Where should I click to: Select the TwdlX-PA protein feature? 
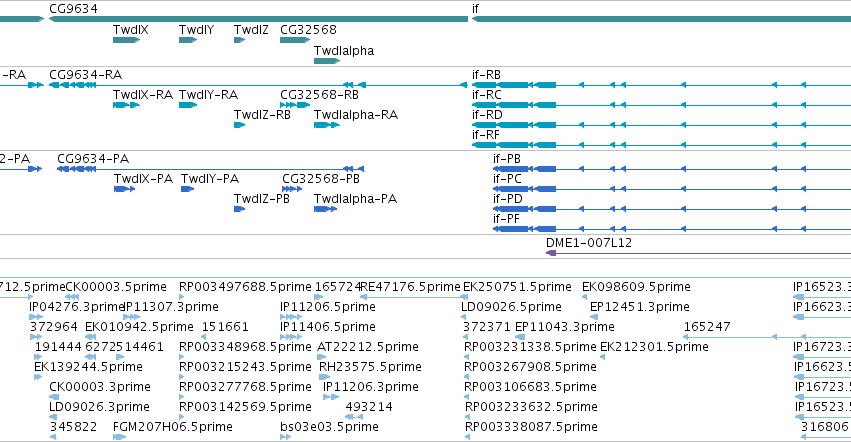point(124,189)
